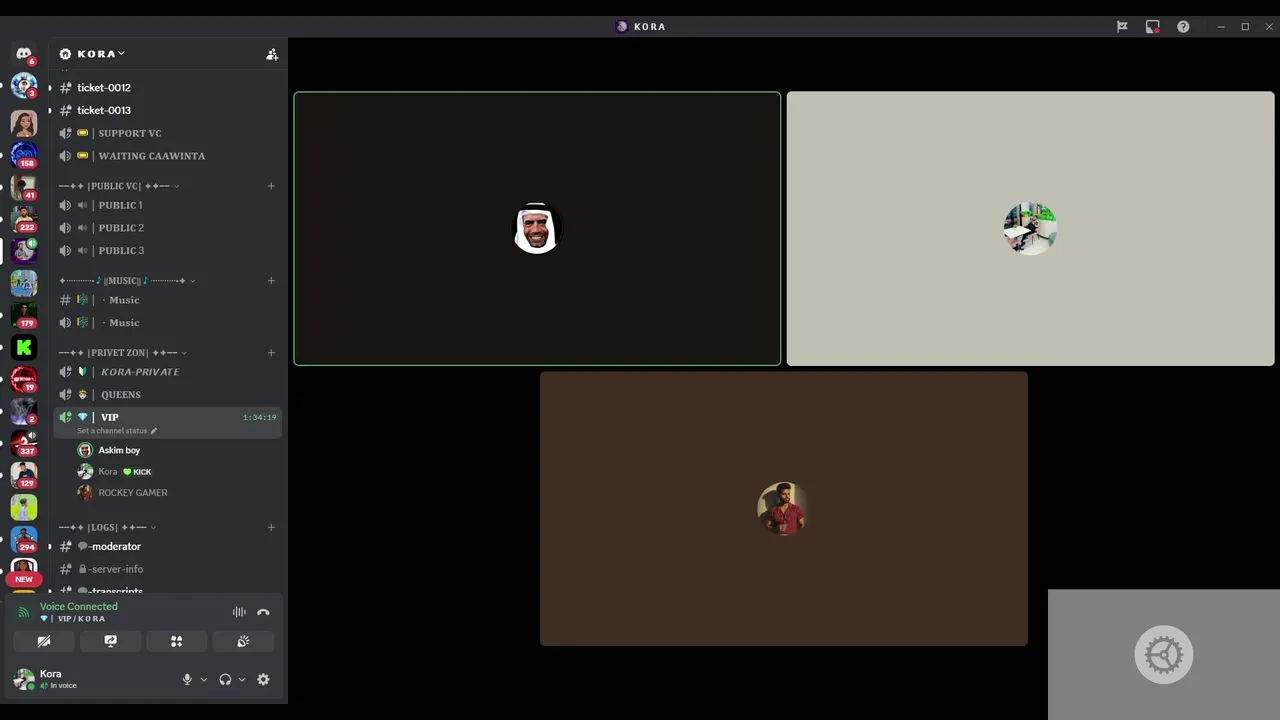This screenshot has height=720, width=1280.
Task: Toggle noise suppression waveform icon
Action: pos(239,612)
